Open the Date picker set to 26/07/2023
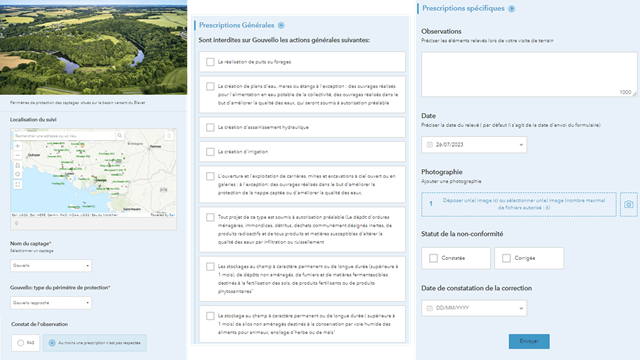The image size is (640, 360). pyautogui.click(x=474, y=145)
